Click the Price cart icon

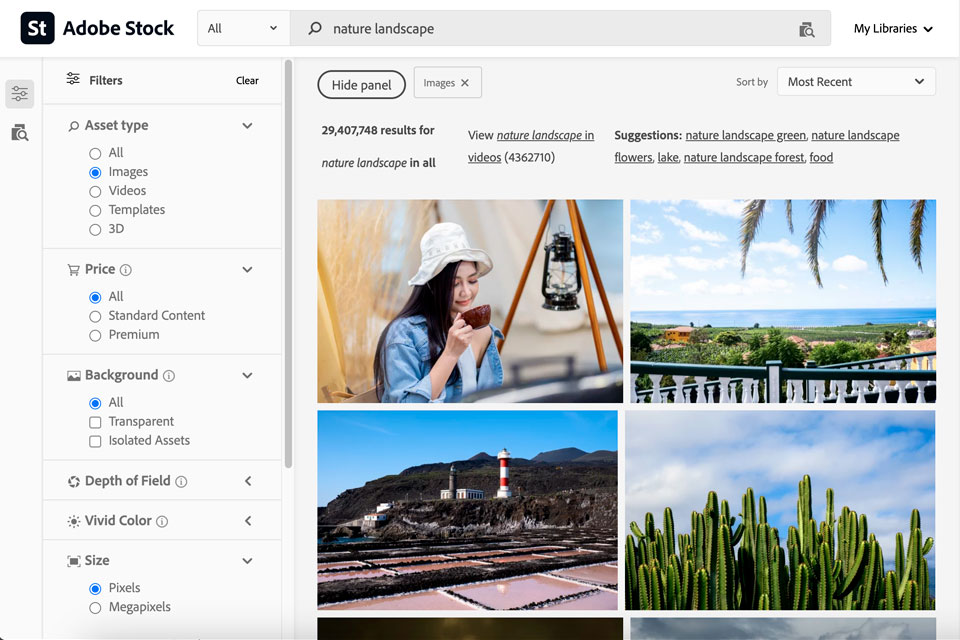(73, 270)
